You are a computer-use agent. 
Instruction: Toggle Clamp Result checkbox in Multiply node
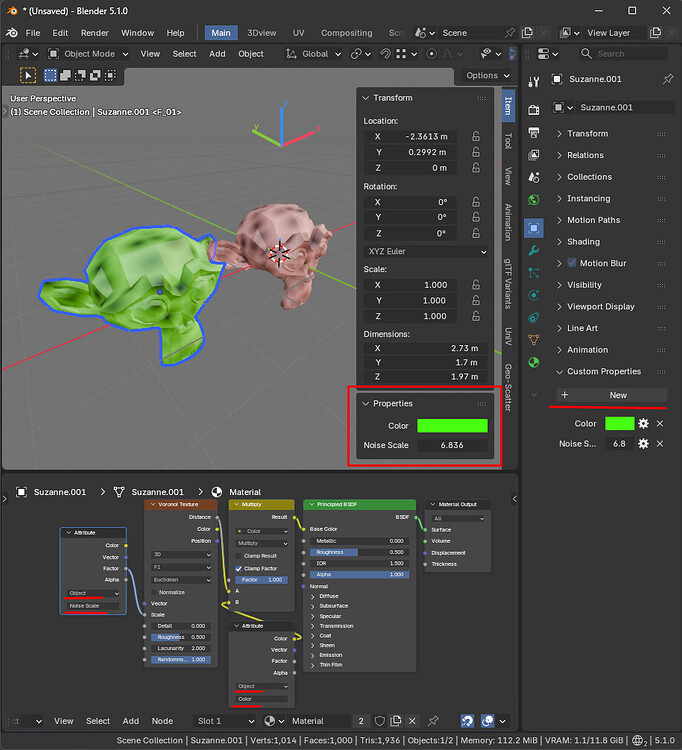[x=239, y=556]
